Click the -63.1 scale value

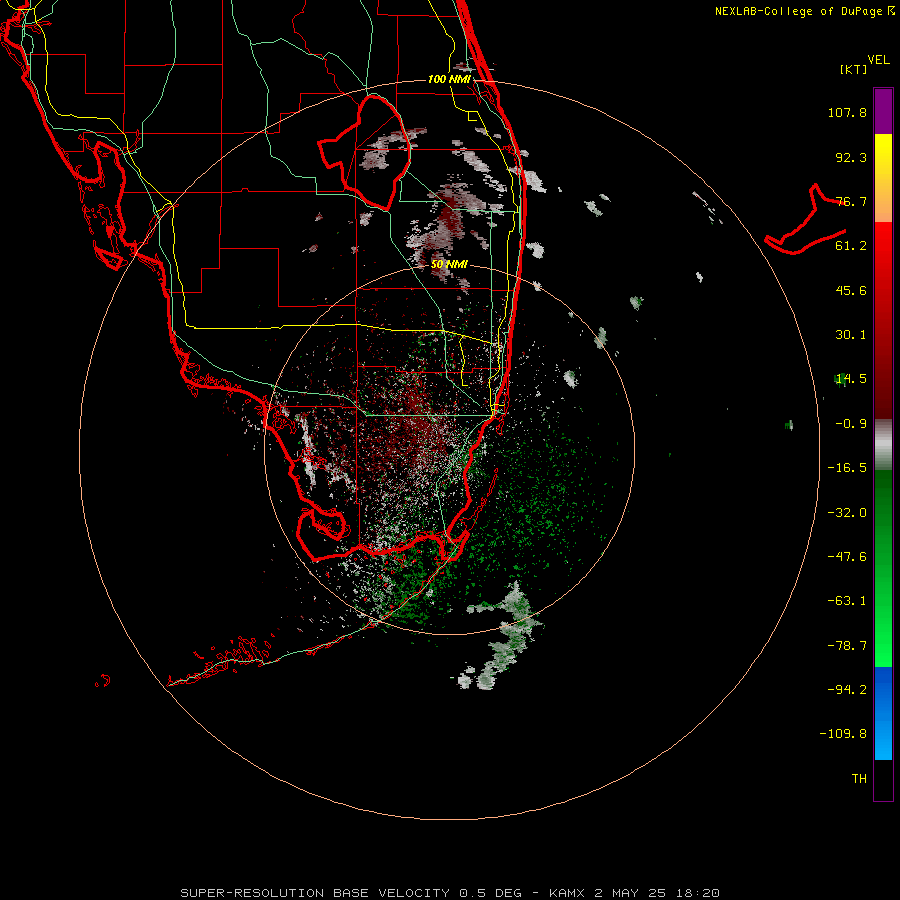[x=847, y=601]
